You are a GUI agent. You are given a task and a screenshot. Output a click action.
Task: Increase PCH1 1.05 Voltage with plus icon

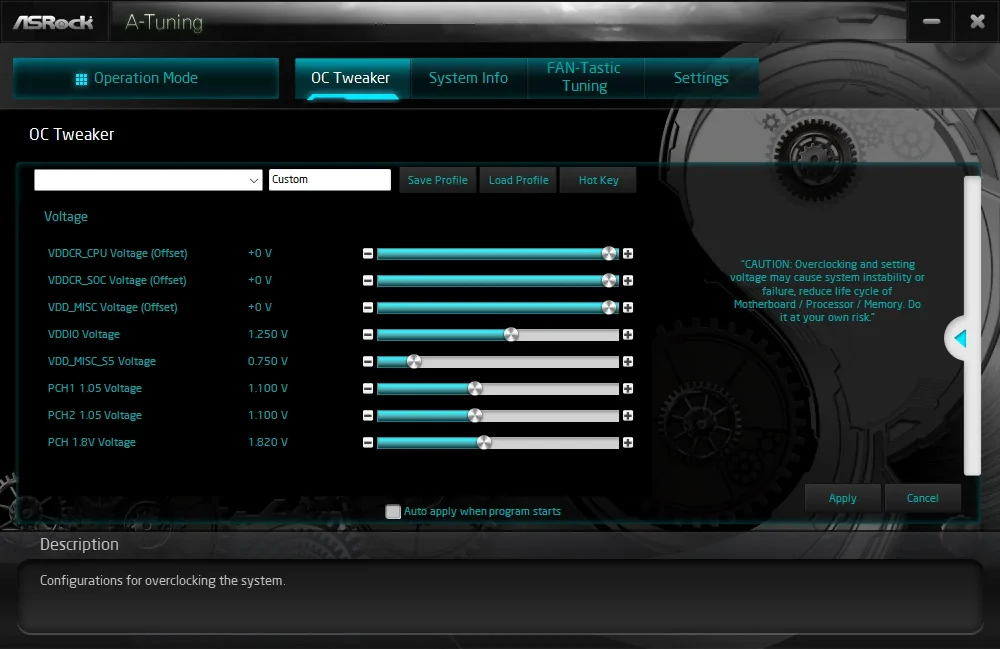tap(628, 388)
